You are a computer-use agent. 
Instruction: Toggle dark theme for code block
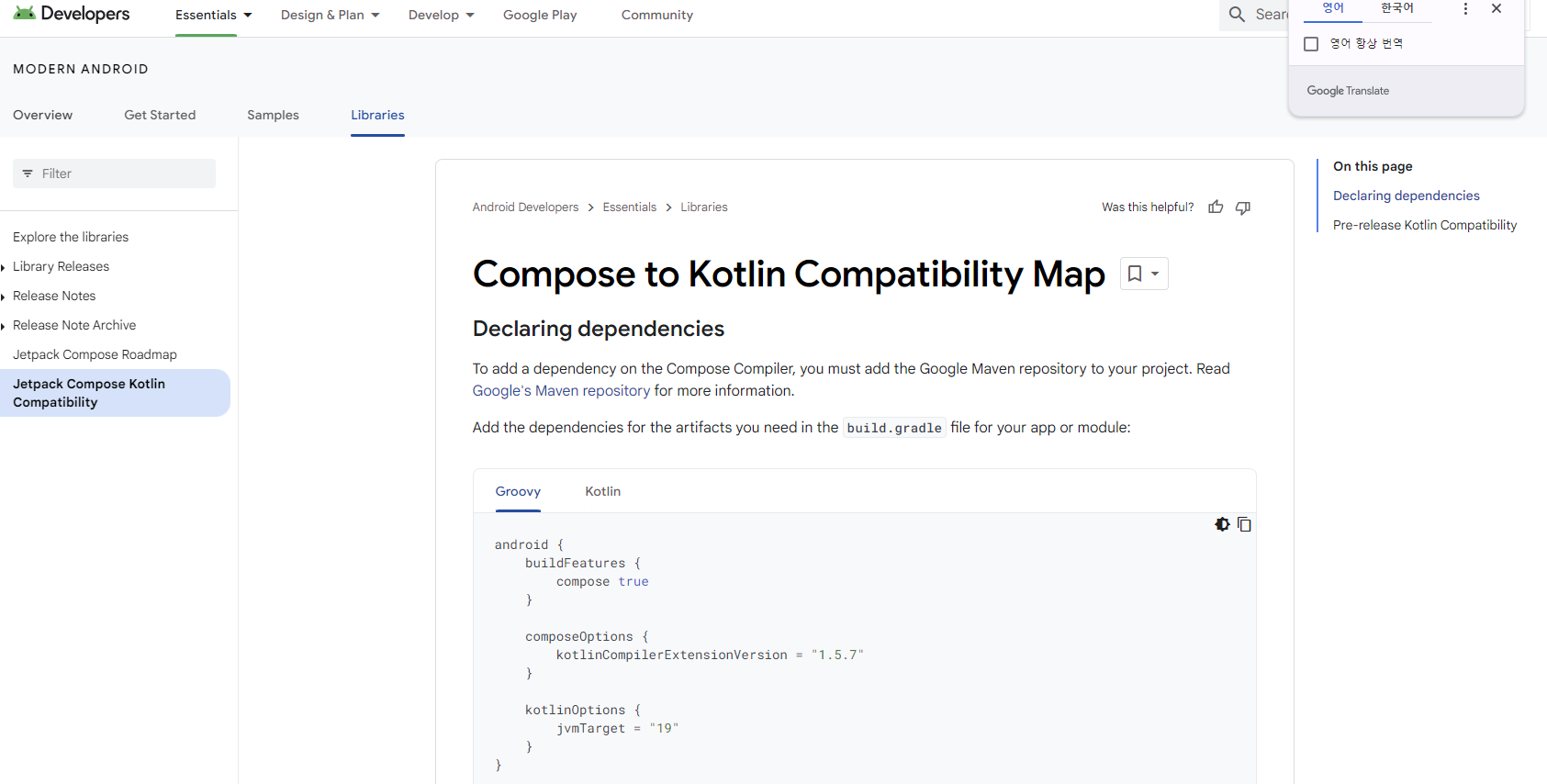click(x=1222, y=524)
